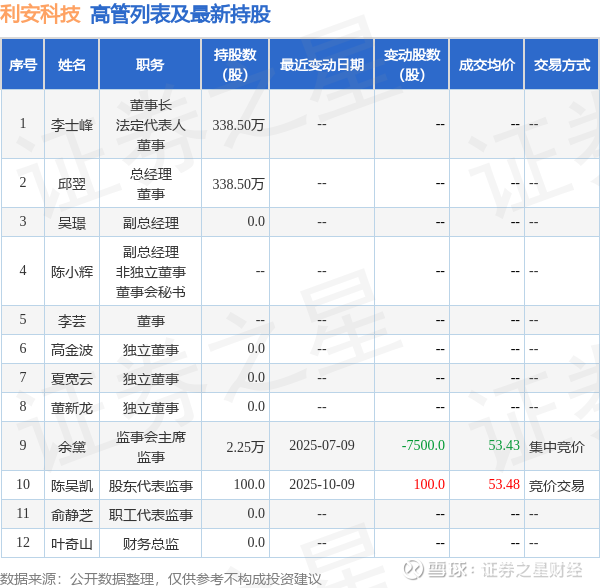The height and width of the screenshot is (588, 600).
Task: Click the row number 9 cell
Action: [x=23, y=445]
